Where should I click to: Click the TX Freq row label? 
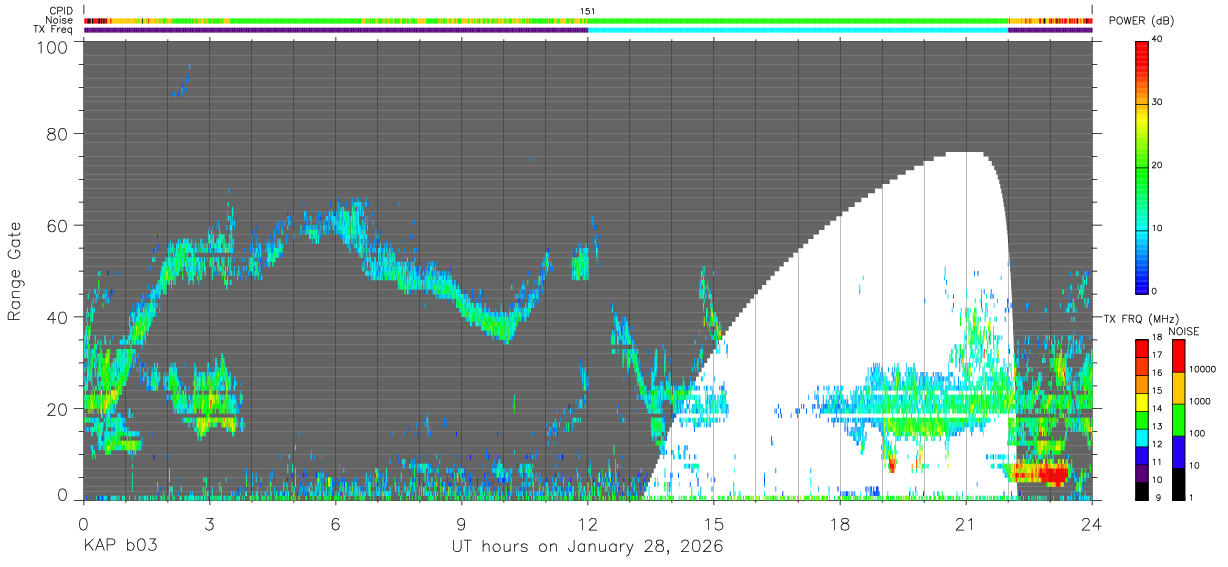click(54, 29)
